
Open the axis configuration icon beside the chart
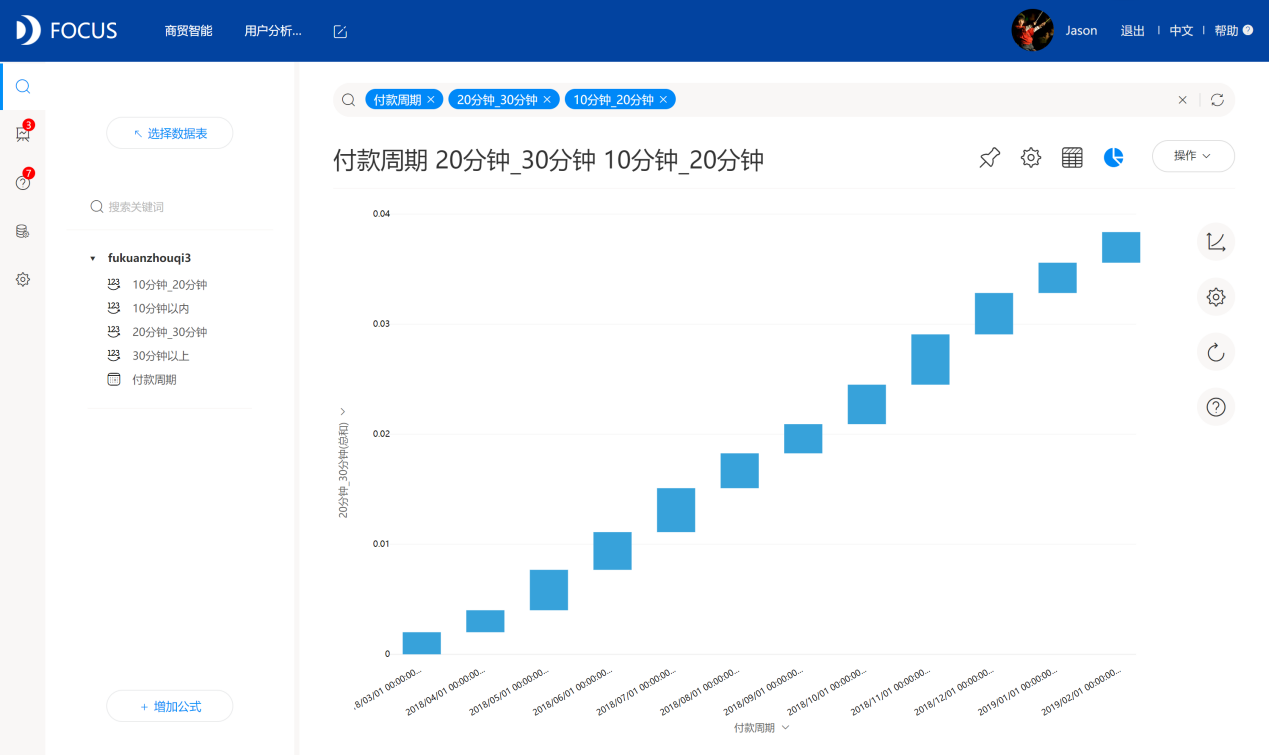point(1215,242)
